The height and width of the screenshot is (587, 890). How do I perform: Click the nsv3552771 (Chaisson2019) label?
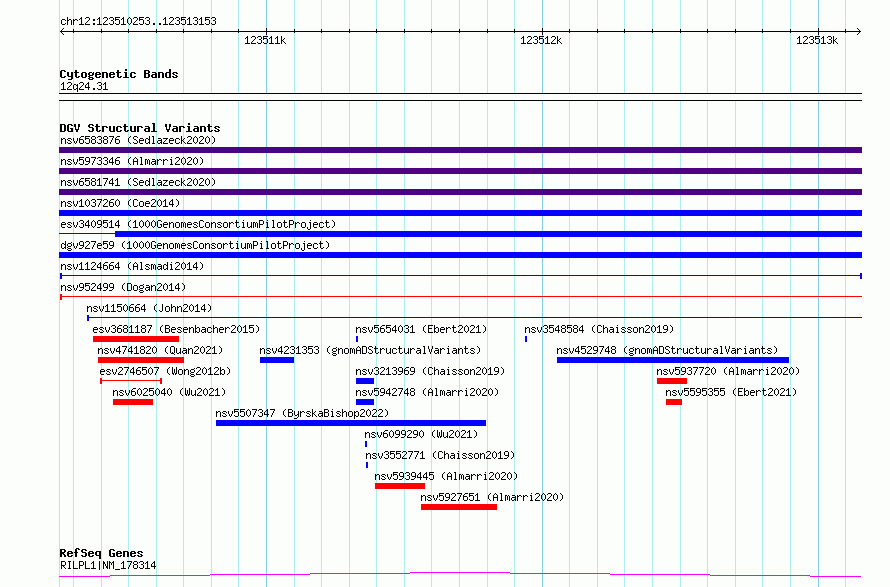pos(440,455)
